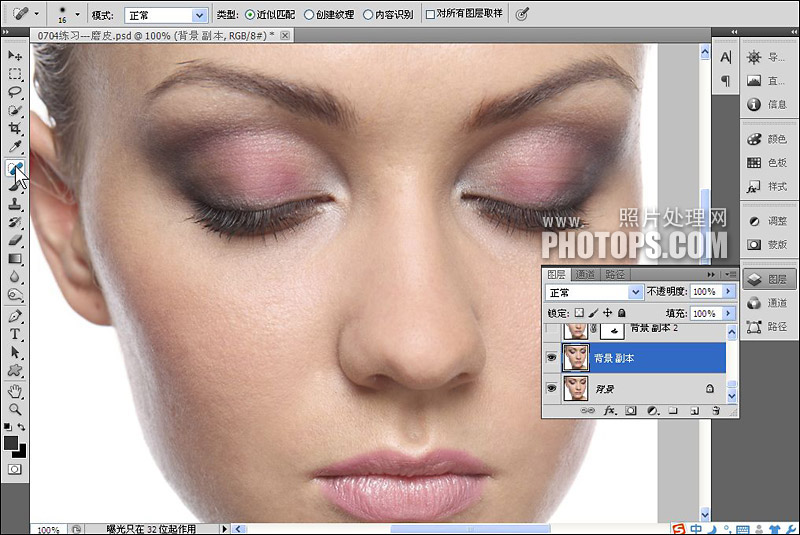
Task: Open the layer blend mode dropdown
Action: [x=594, y=293]
